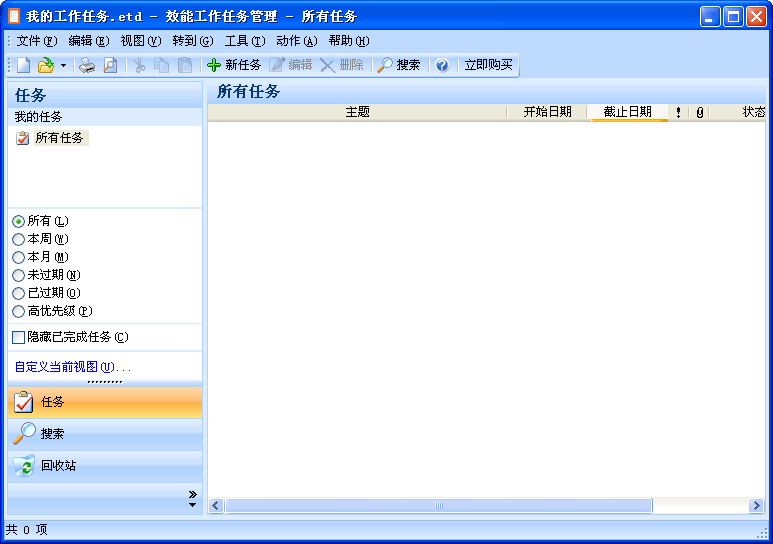Close the application window

(x=756, y=17)
